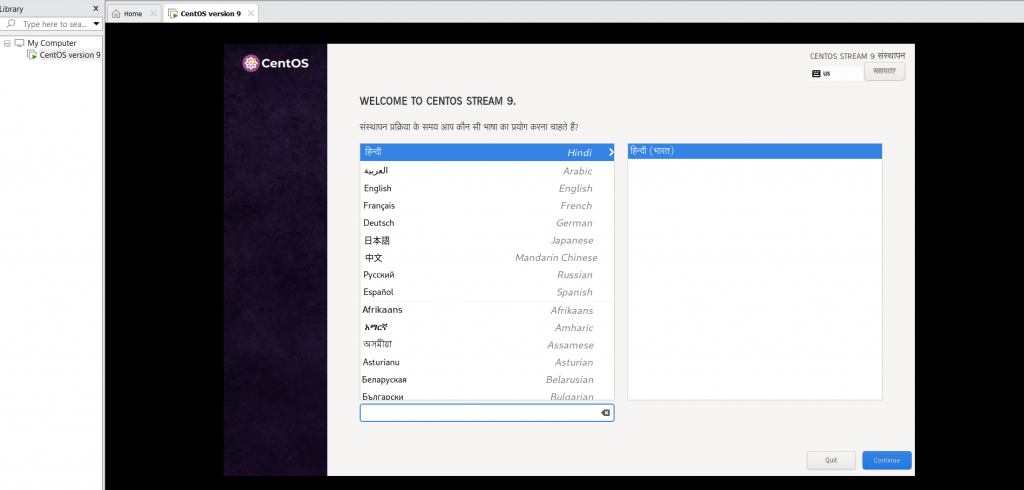Select English in the language list
1024x490 pixels.
click(487, 188)
